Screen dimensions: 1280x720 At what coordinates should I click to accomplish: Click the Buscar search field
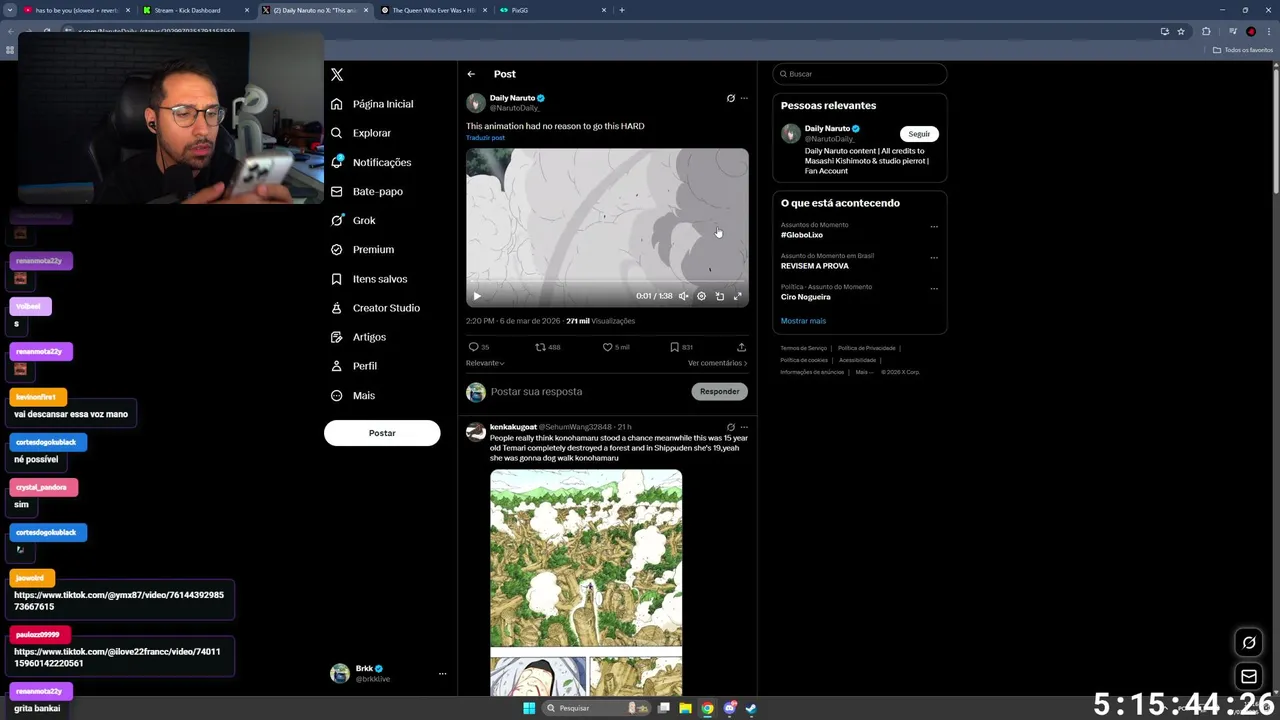point(859,74)
